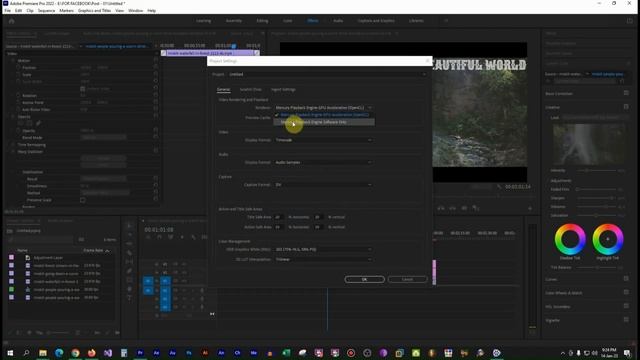Toggle the Uniform Scale checkbox
This screenshot has width=640, height=360.
(83, 89)
